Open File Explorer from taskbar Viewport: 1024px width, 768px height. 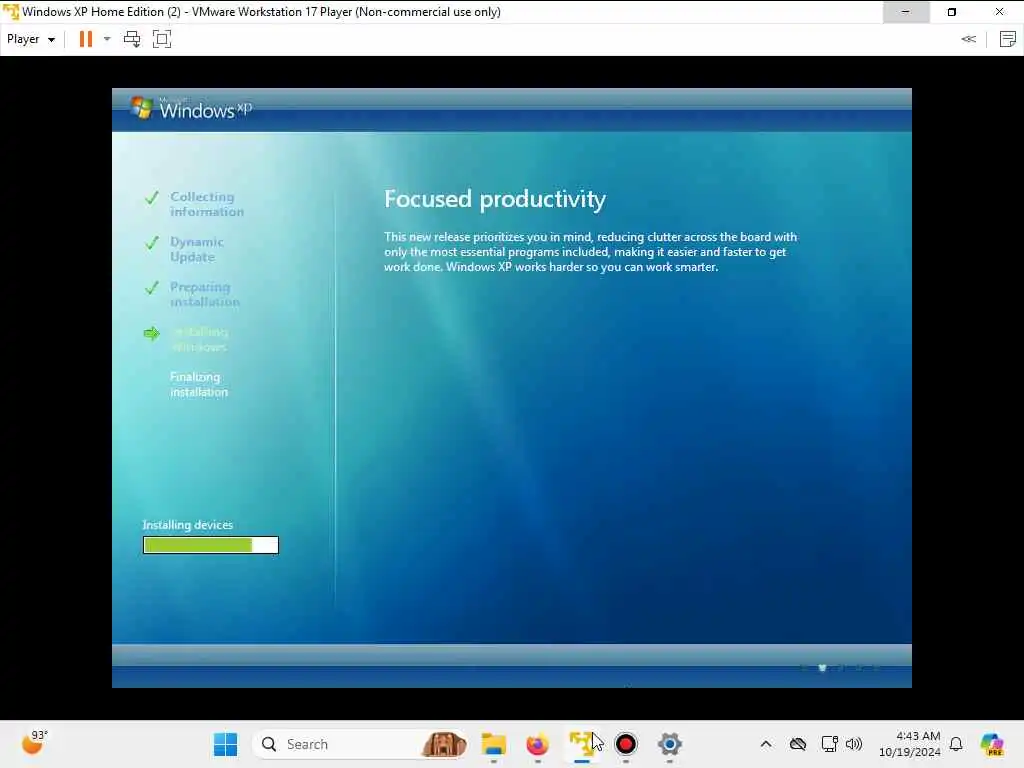(494, 744)
